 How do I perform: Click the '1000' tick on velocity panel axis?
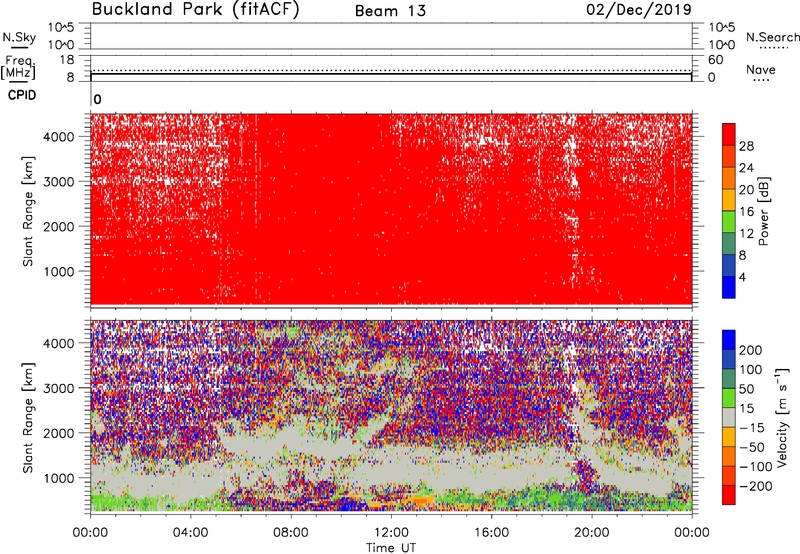[x=59, y=478]
